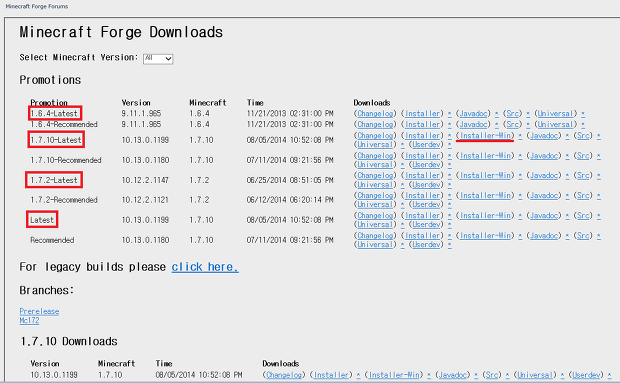
Task: Download Installer for 1.6.4-Recommended
Action: [422, 125]
